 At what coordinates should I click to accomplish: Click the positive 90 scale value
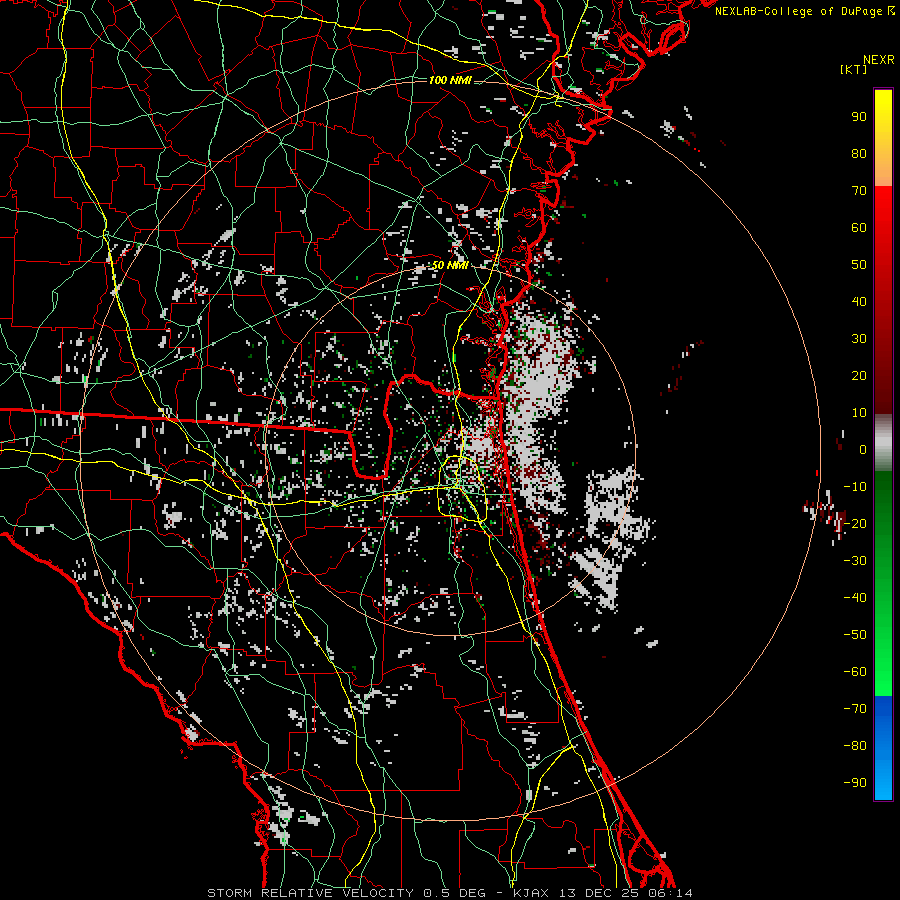[859, 117]
